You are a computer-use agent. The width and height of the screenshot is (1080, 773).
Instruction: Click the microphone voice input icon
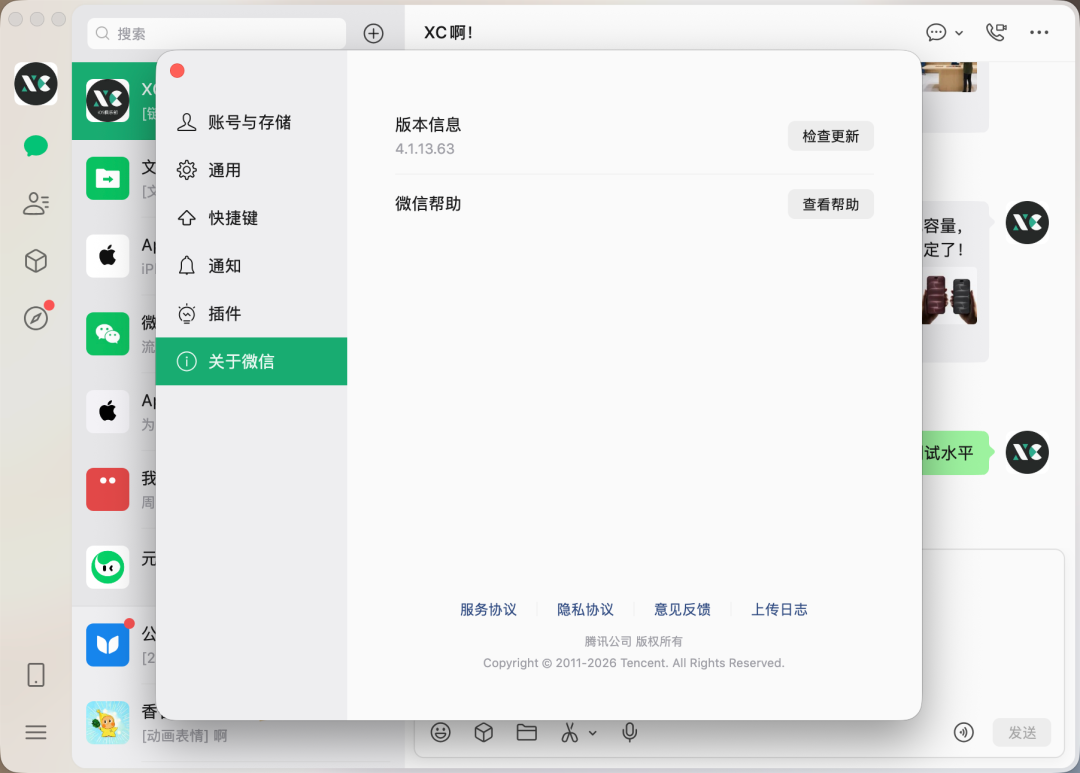[630, 732]
